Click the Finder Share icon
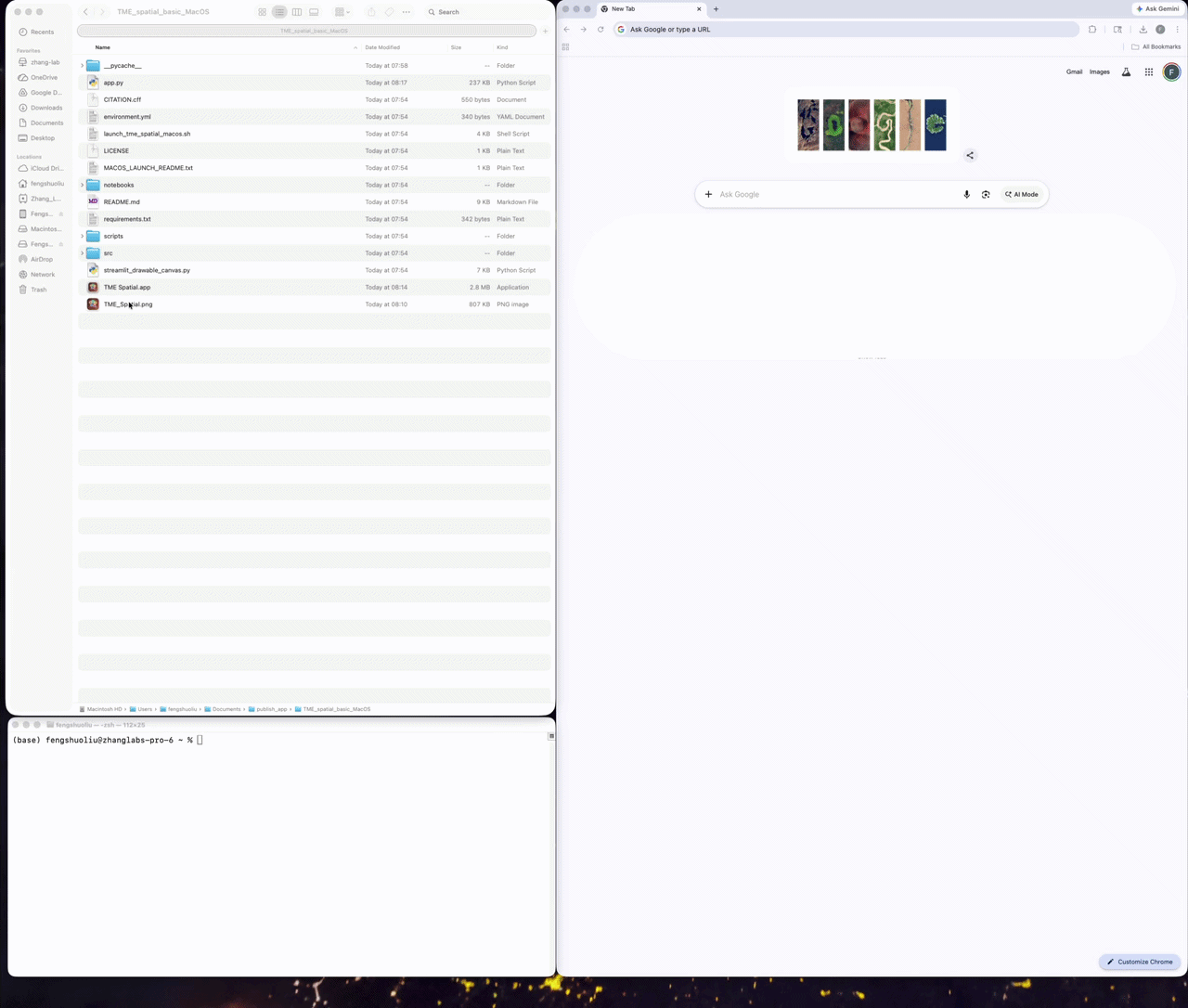 371,12
